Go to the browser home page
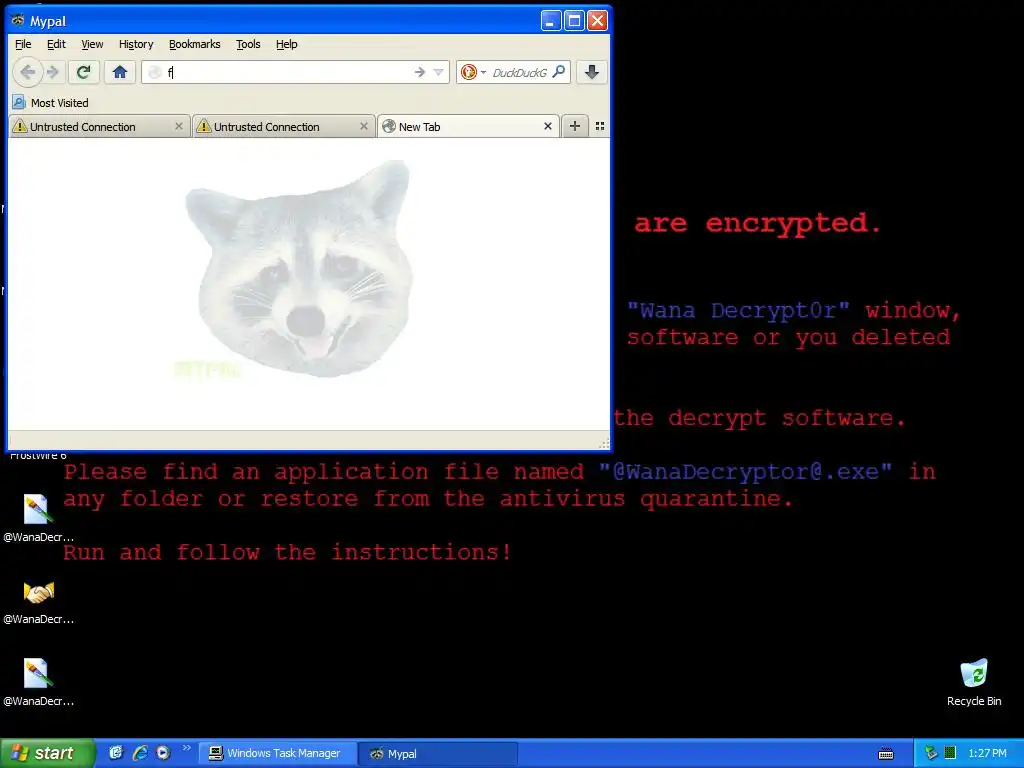This screenshot has width=1024, height=768. click(x=120, y=72)
